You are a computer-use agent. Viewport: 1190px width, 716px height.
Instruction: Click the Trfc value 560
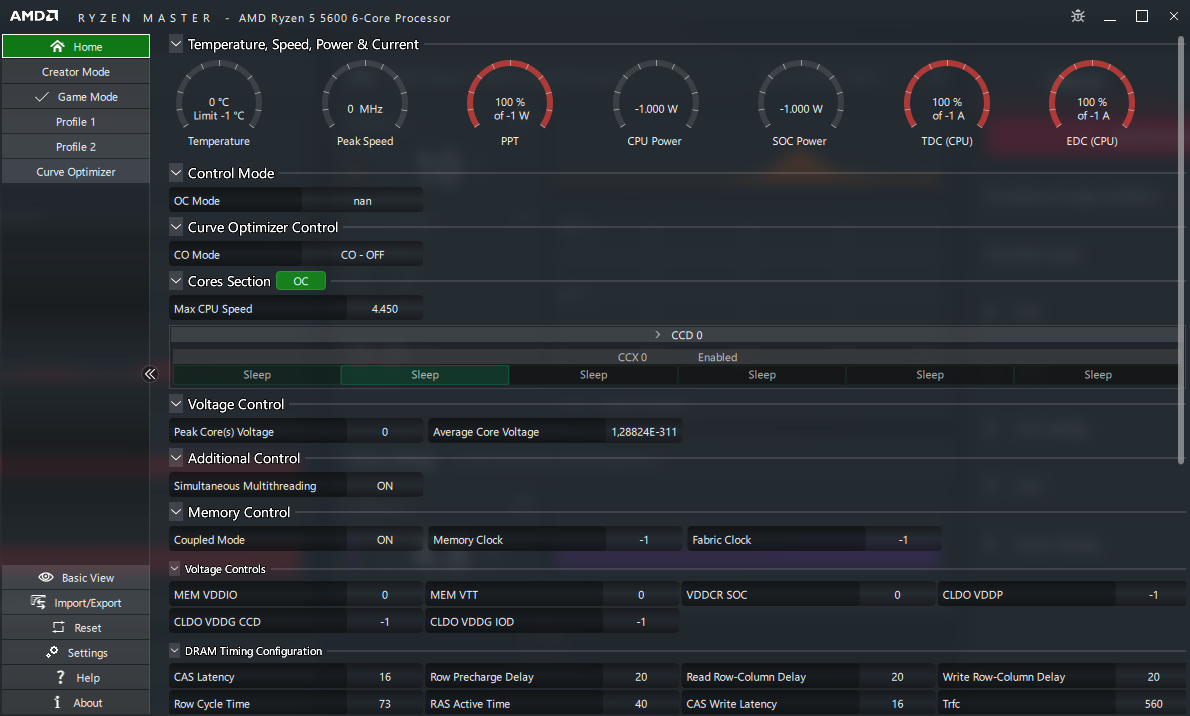click(x=1154, y=704)
